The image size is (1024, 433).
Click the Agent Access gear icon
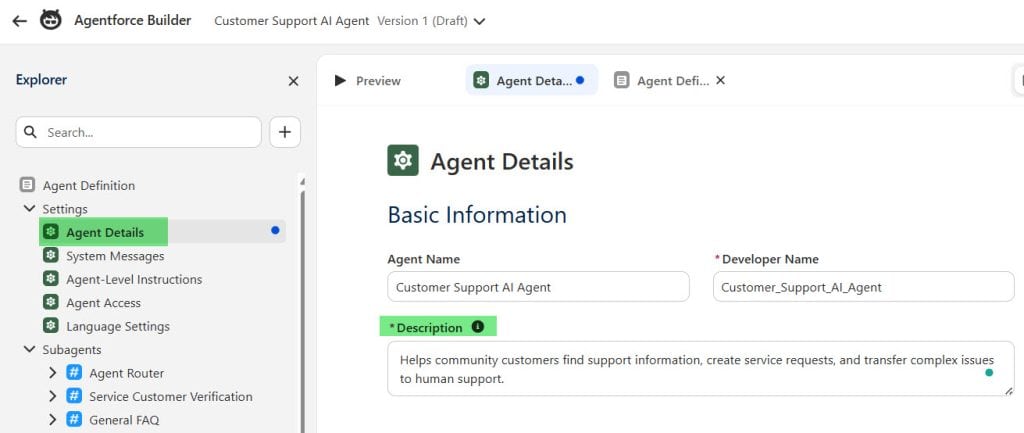point(50,302)
